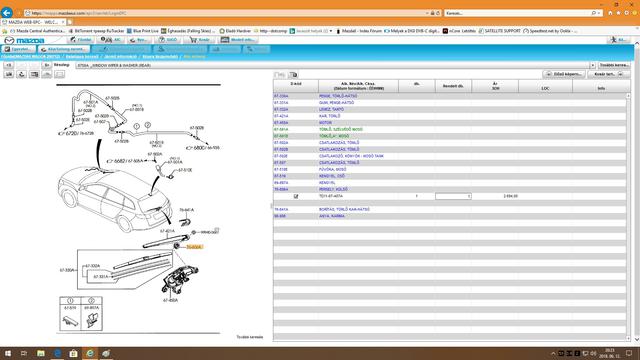Go back with the browser back arrow

click(7, 13)
